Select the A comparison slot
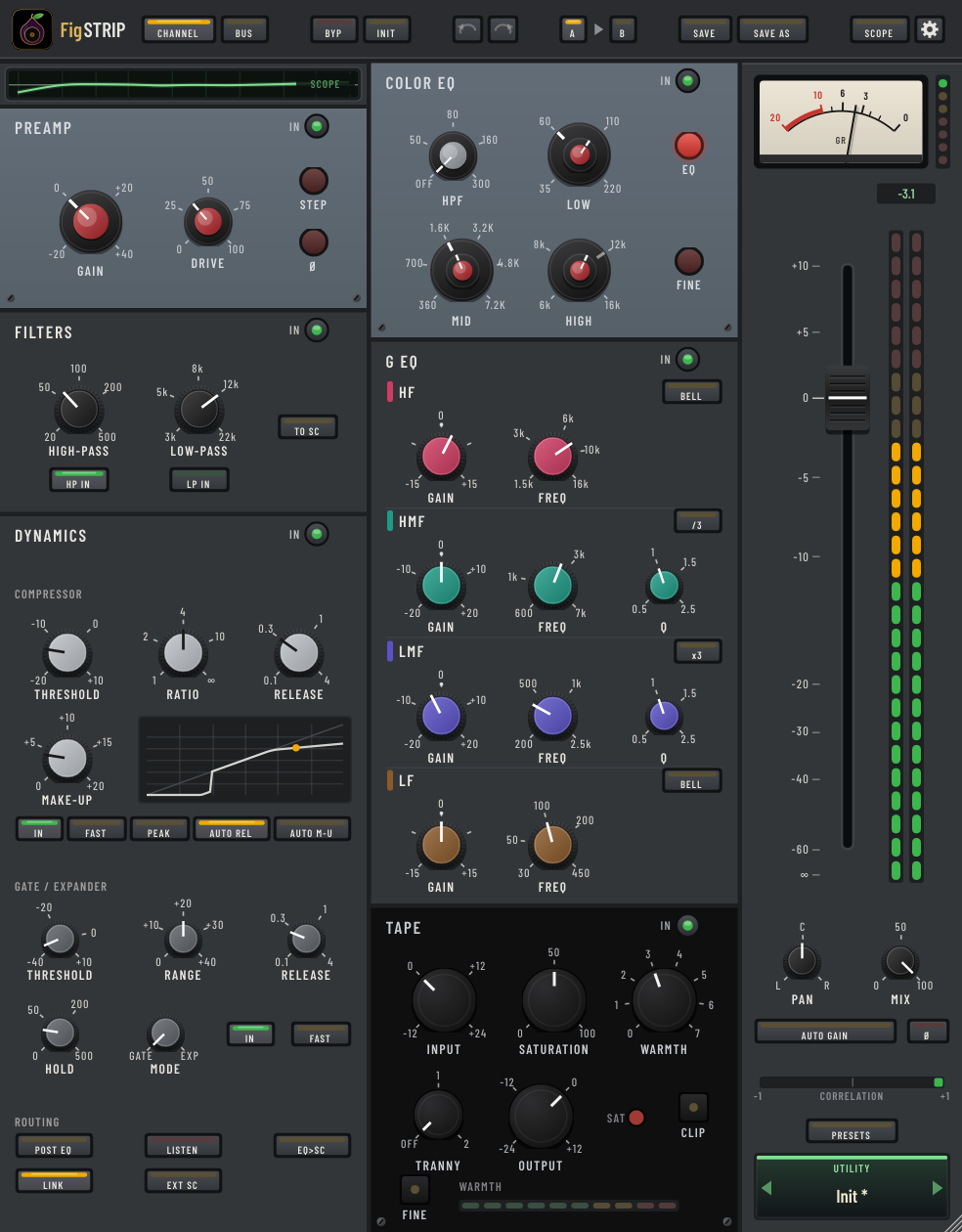The height and width of the screenshot is (1232, 962). click(x=573, y=29)
